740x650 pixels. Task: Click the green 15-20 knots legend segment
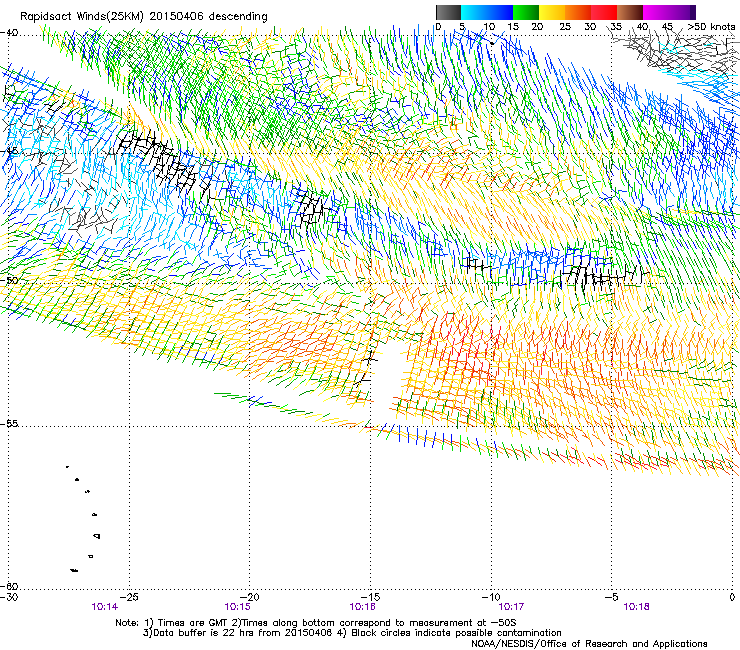click(x=526, y=12)
